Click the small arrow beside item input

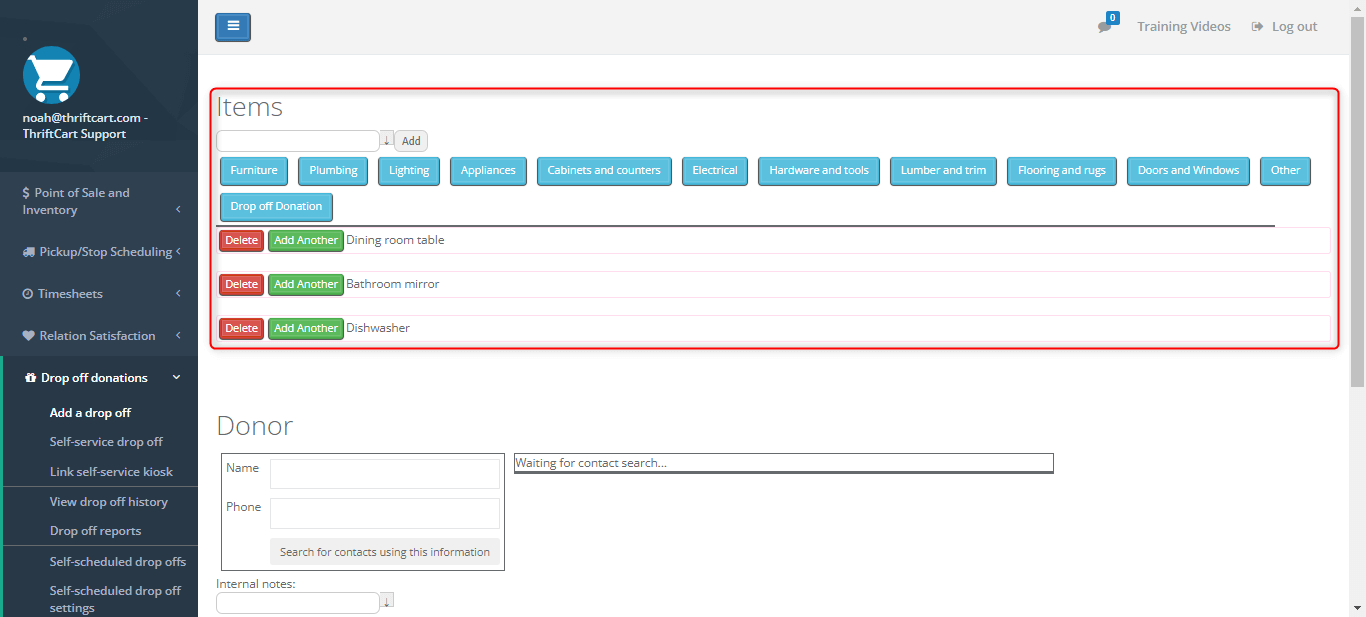coord(387,141)
